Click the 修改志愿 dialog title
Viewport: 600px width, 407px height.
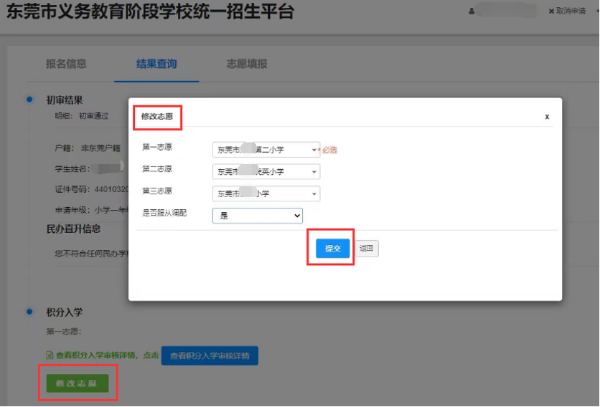[x=157, y=116]
